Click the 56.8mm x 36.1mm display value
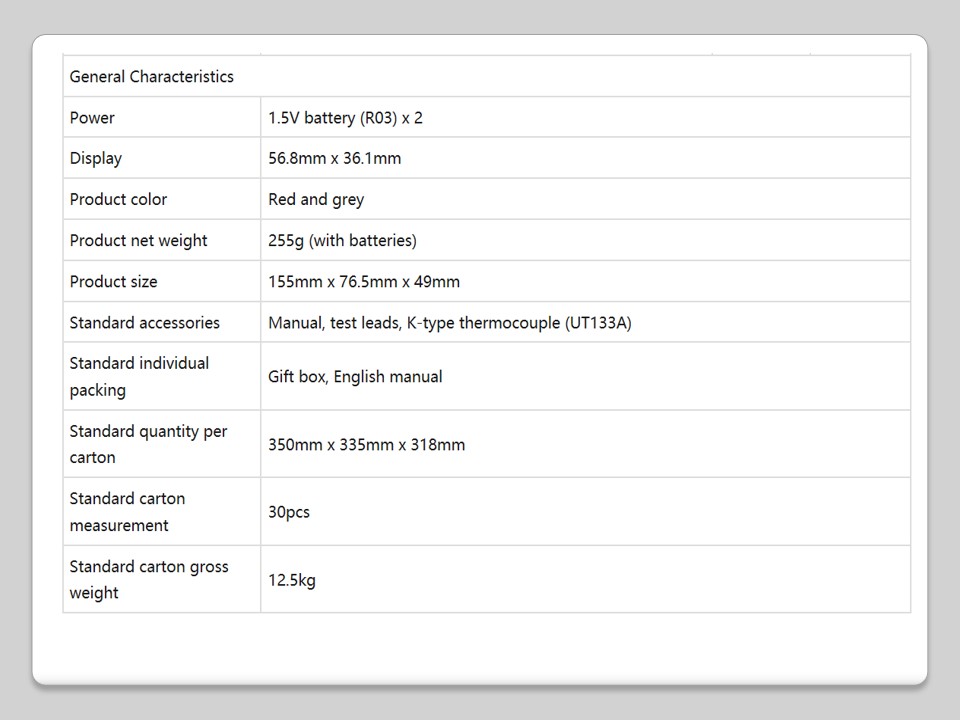The width and height of the screenshot is (960, 720). pyautogui.click(x=334, y=158)
